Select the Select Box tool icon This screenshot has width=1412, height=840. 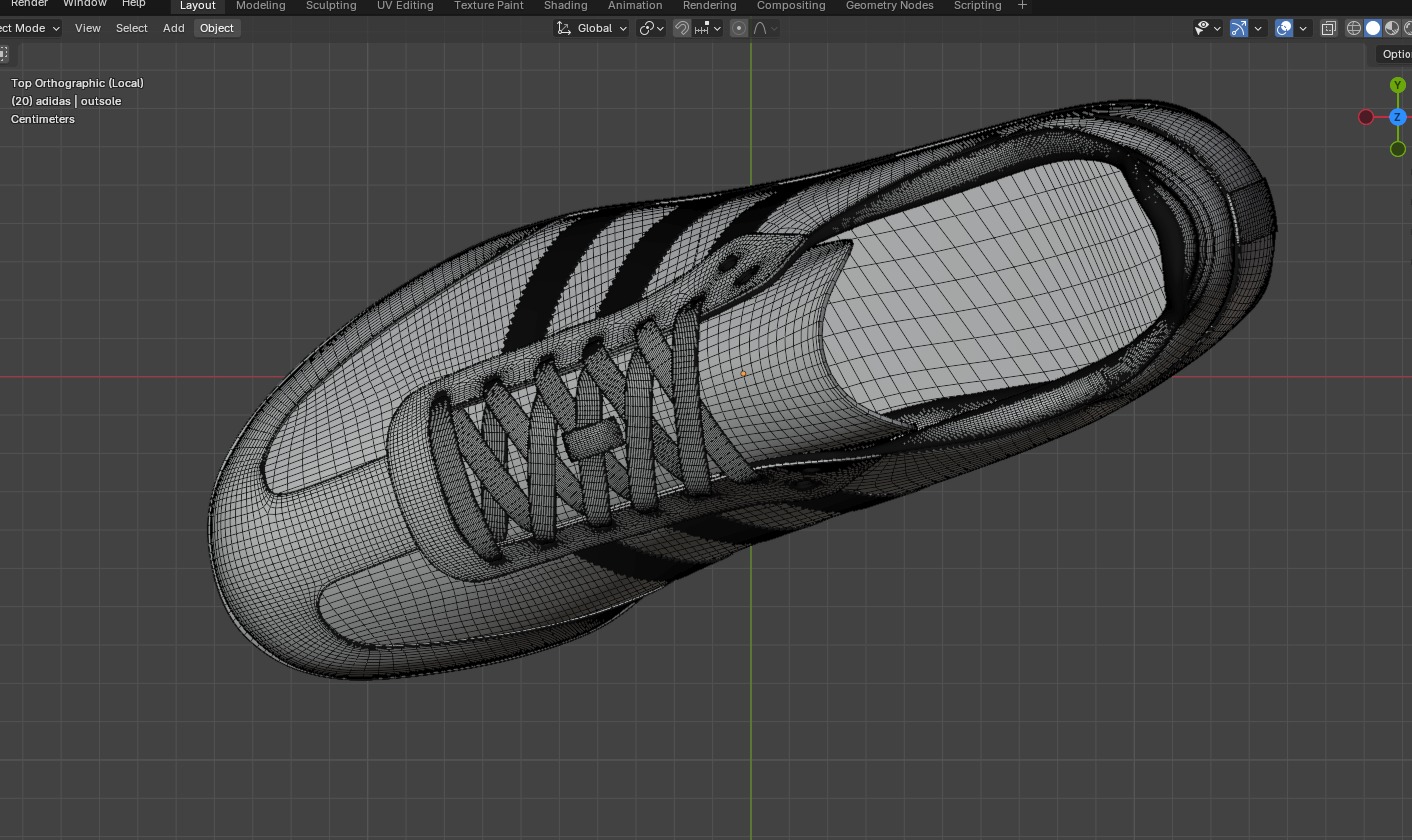[x=4, y=54]
